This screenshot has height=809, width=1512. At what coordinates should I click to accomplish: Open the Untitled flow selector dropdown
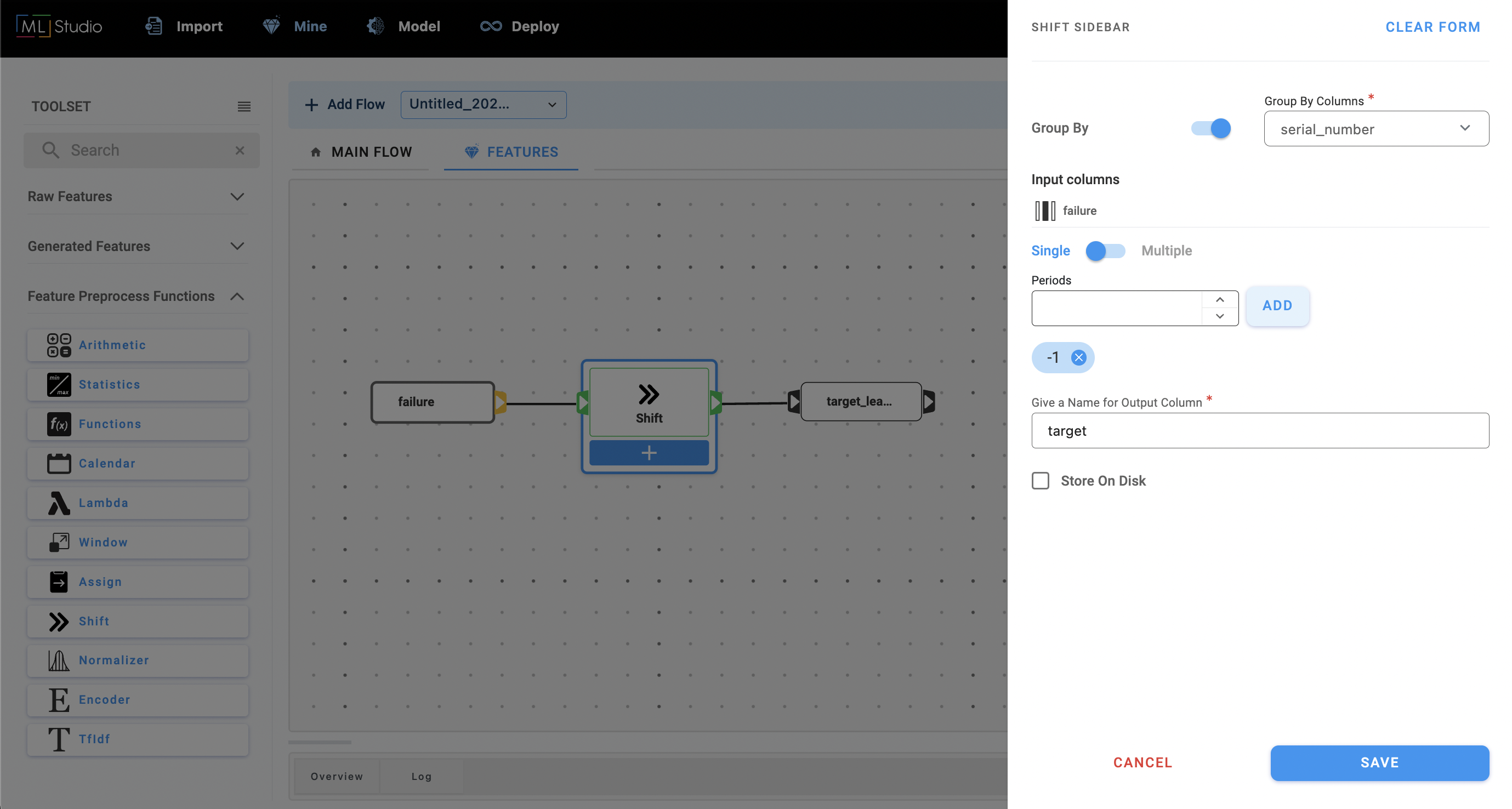click(x=483, y=105)
